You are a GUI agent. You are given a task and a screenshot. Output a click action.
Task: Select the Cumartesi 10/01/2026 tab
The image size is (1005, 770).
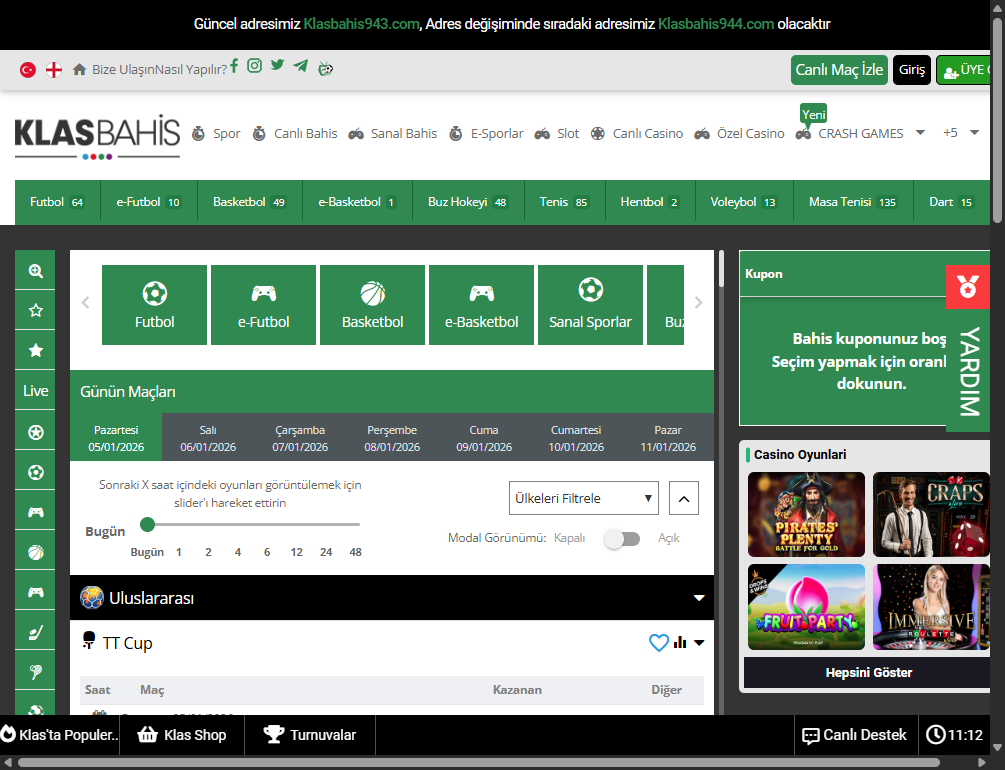point(576,438)
